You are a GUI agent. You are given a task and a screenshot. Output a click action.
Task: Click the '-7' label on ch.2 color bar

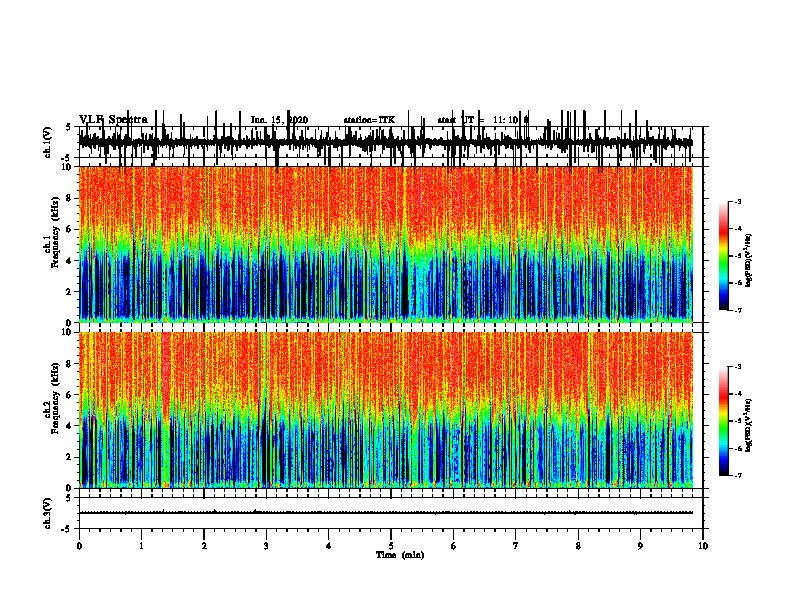[738, 476]
